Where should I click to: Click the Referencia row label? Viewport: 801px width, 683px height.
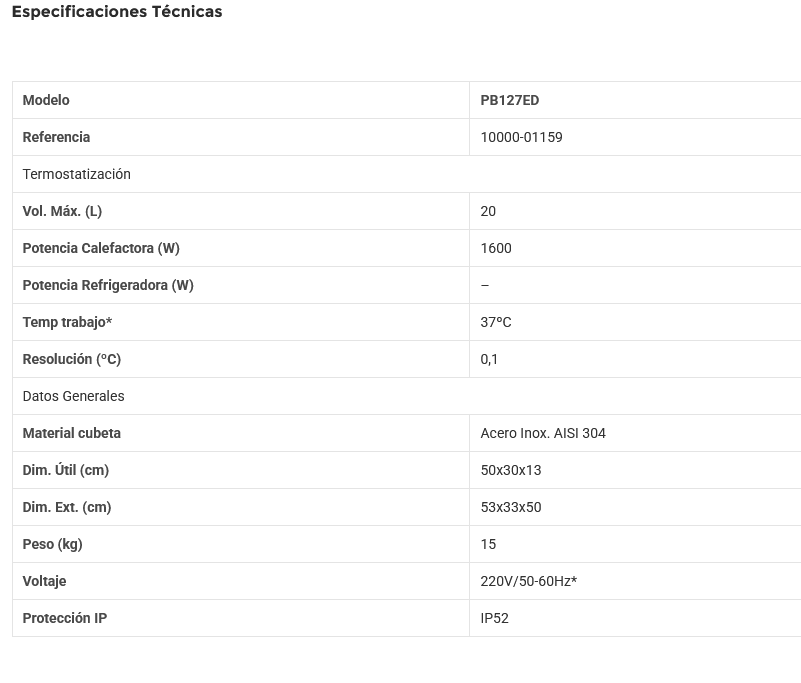(x=56, y=137)
